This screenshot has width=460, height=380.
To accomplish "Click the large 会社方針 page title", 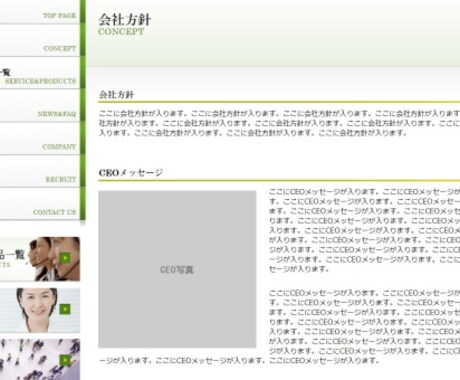I will [125, 20].
